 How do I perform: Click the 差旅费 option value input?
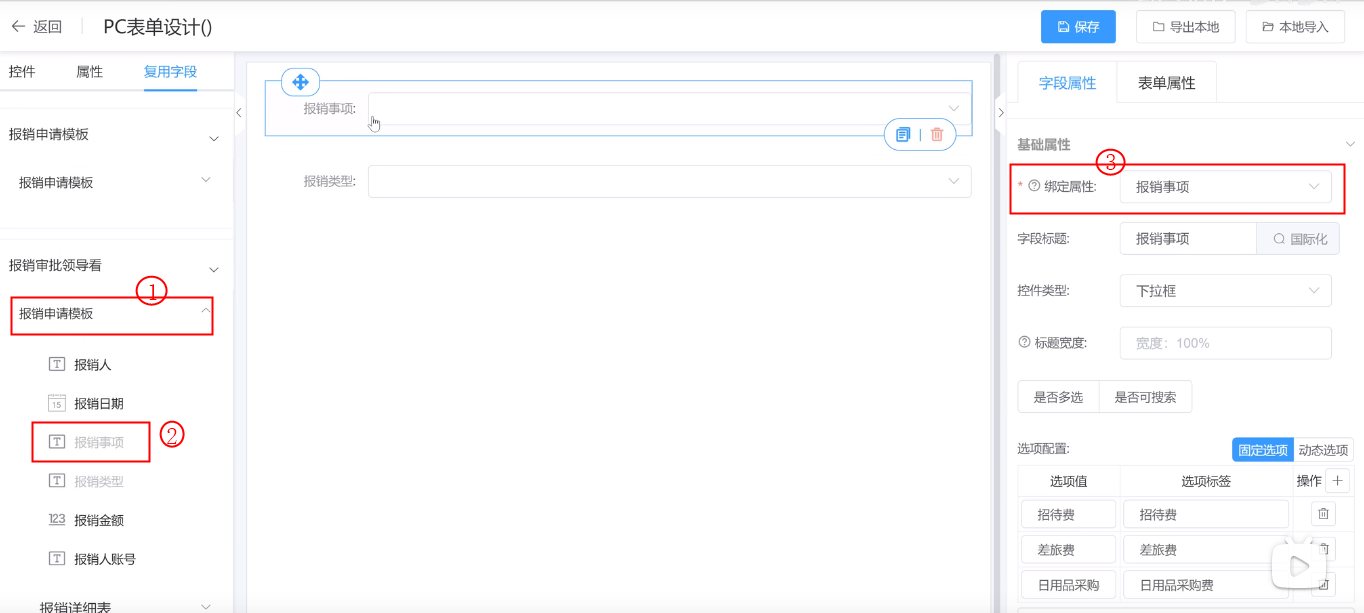pyautogui.click(x=1068, y=549)
